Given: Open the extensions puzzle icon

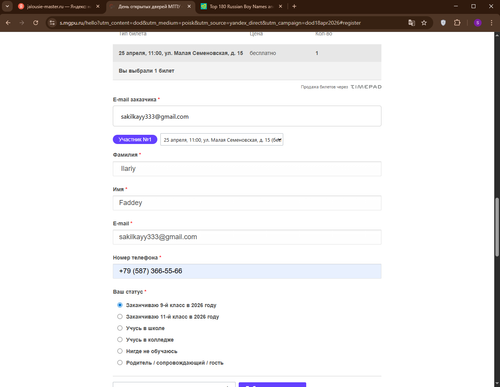Looking at the screenshot, I should [457, 23].
